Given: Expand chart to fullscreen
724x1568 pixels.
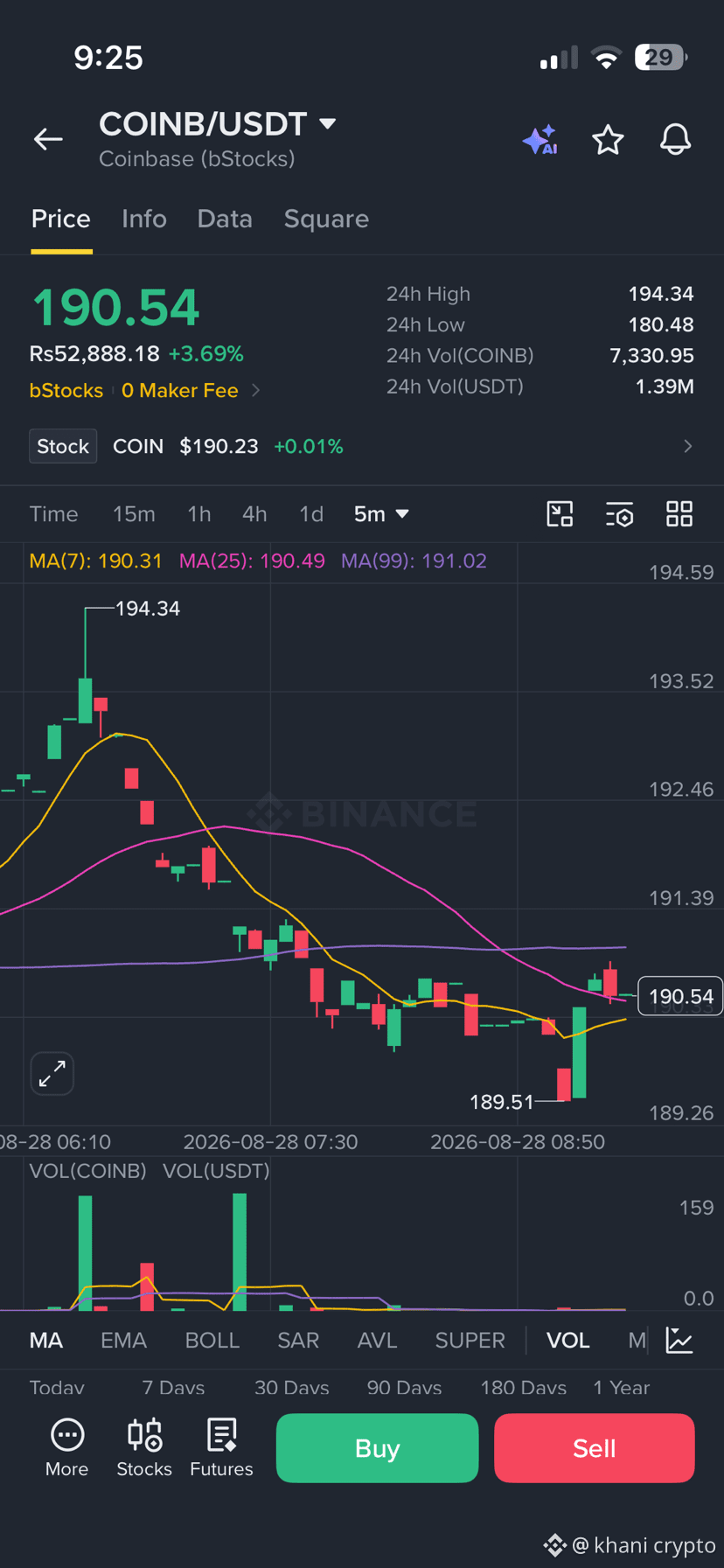Looking at the screenshot, I should click(x=52, y=1073).
